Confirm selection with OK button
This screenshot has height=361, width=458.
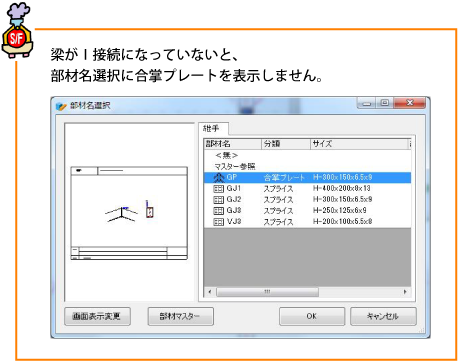coord(312,316)
